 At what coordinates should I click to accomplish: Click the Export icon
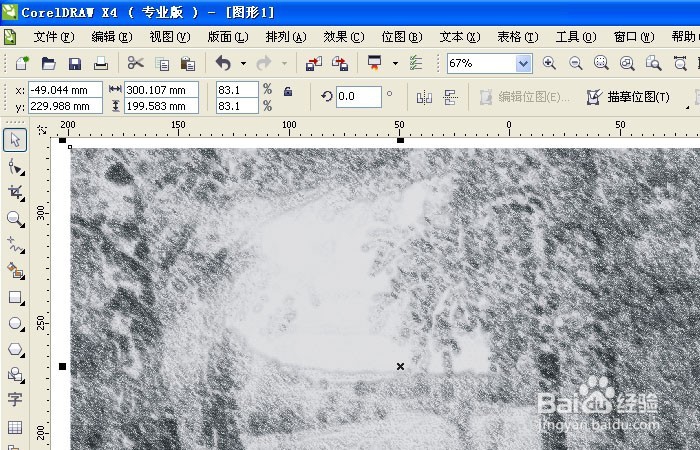(x=340, y=63)
